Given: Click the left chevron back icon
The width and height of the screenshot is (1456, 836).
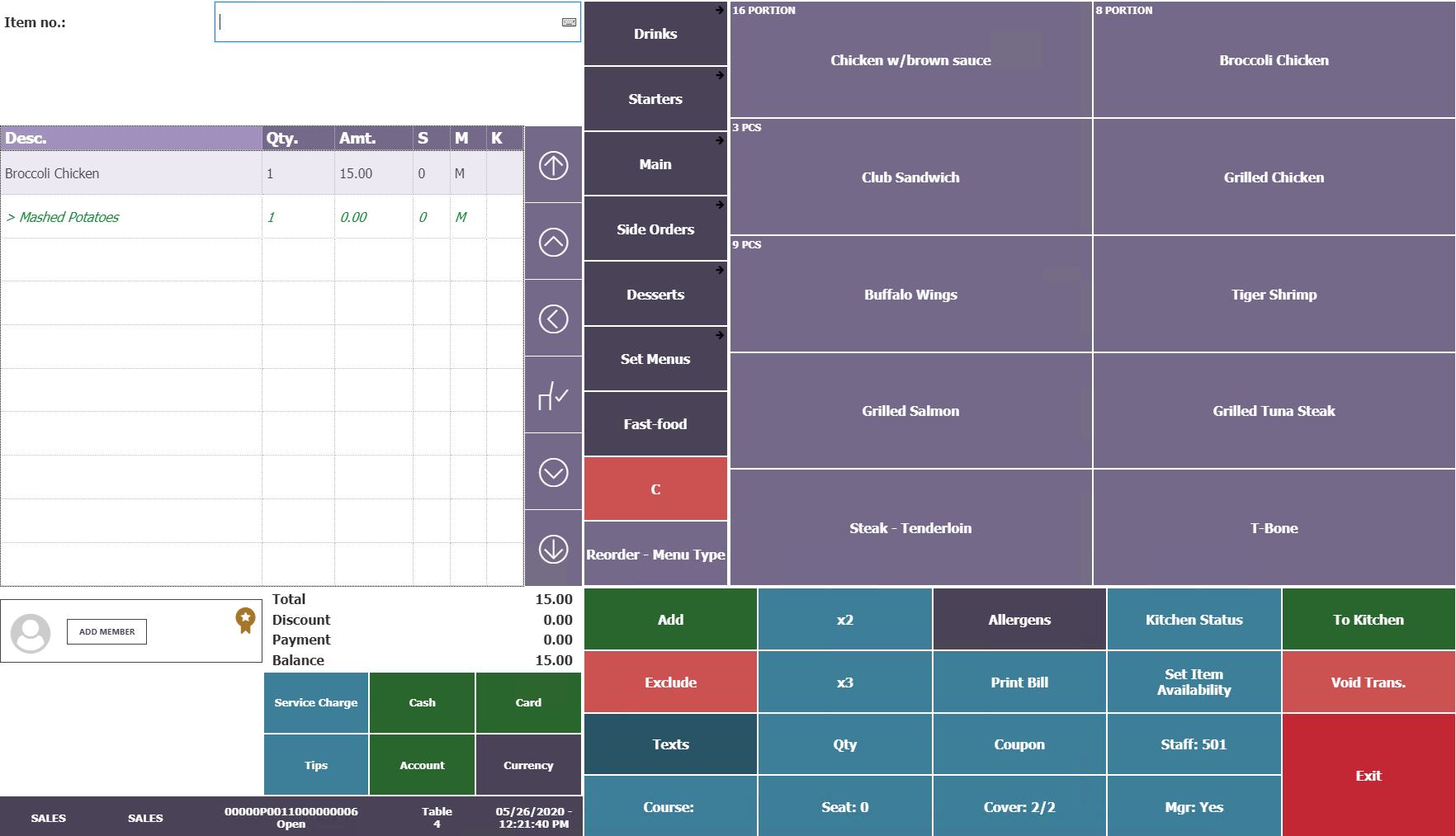Looking at the screenshot, I should click(553, 319).
